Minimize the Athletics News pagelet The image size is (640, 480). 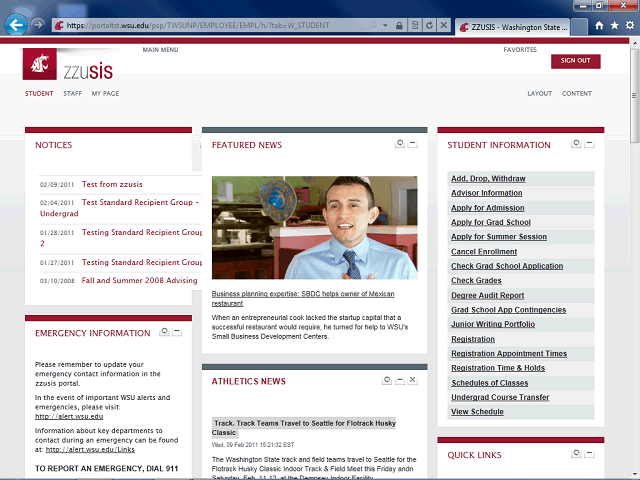click(x=400, y=380)
